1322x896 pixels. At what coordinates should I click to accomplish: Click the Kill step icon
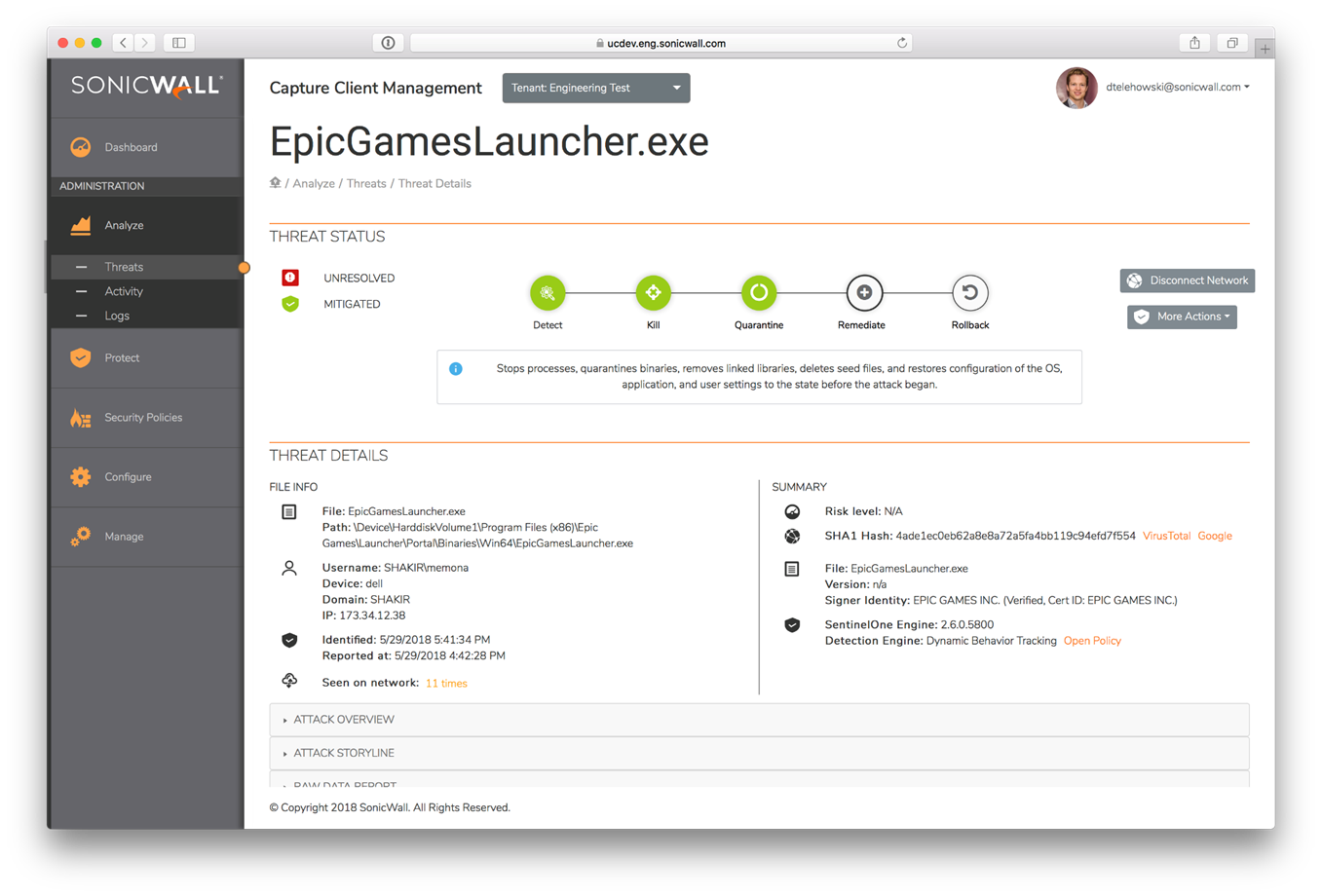pyautogui.click(x=653, y=292)
